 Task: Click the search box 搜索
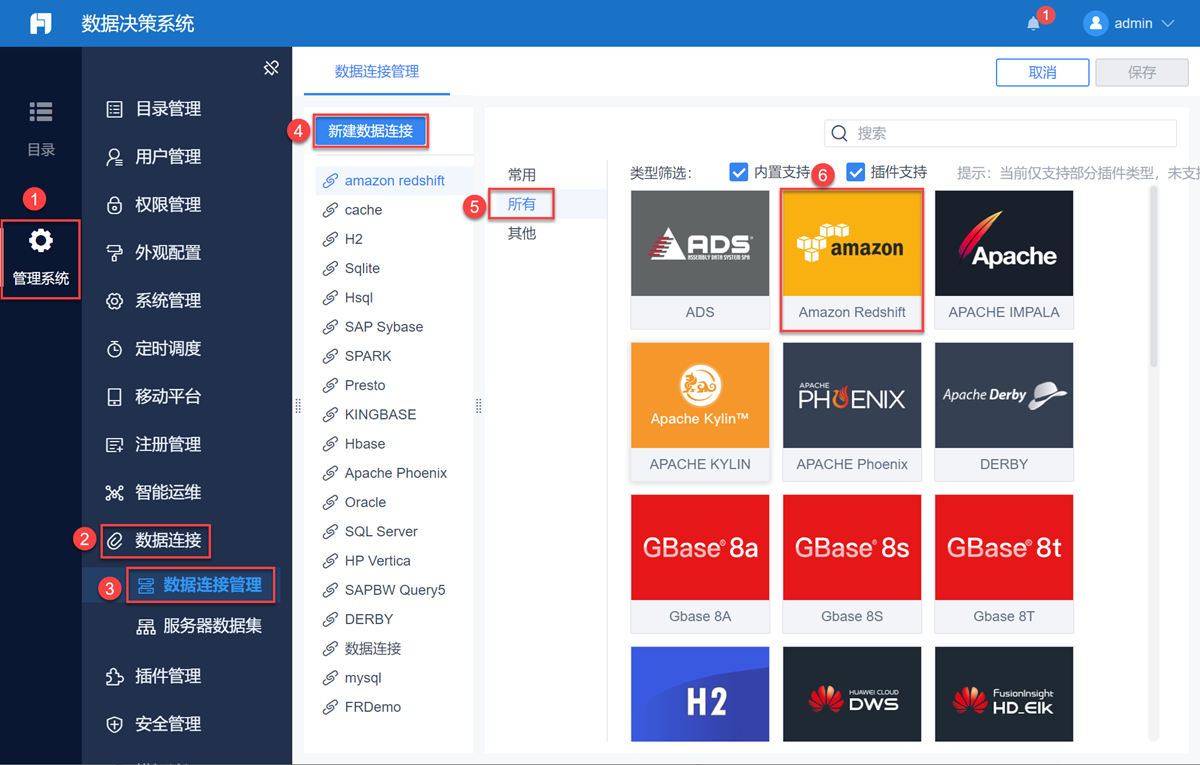pos(1000,133)
